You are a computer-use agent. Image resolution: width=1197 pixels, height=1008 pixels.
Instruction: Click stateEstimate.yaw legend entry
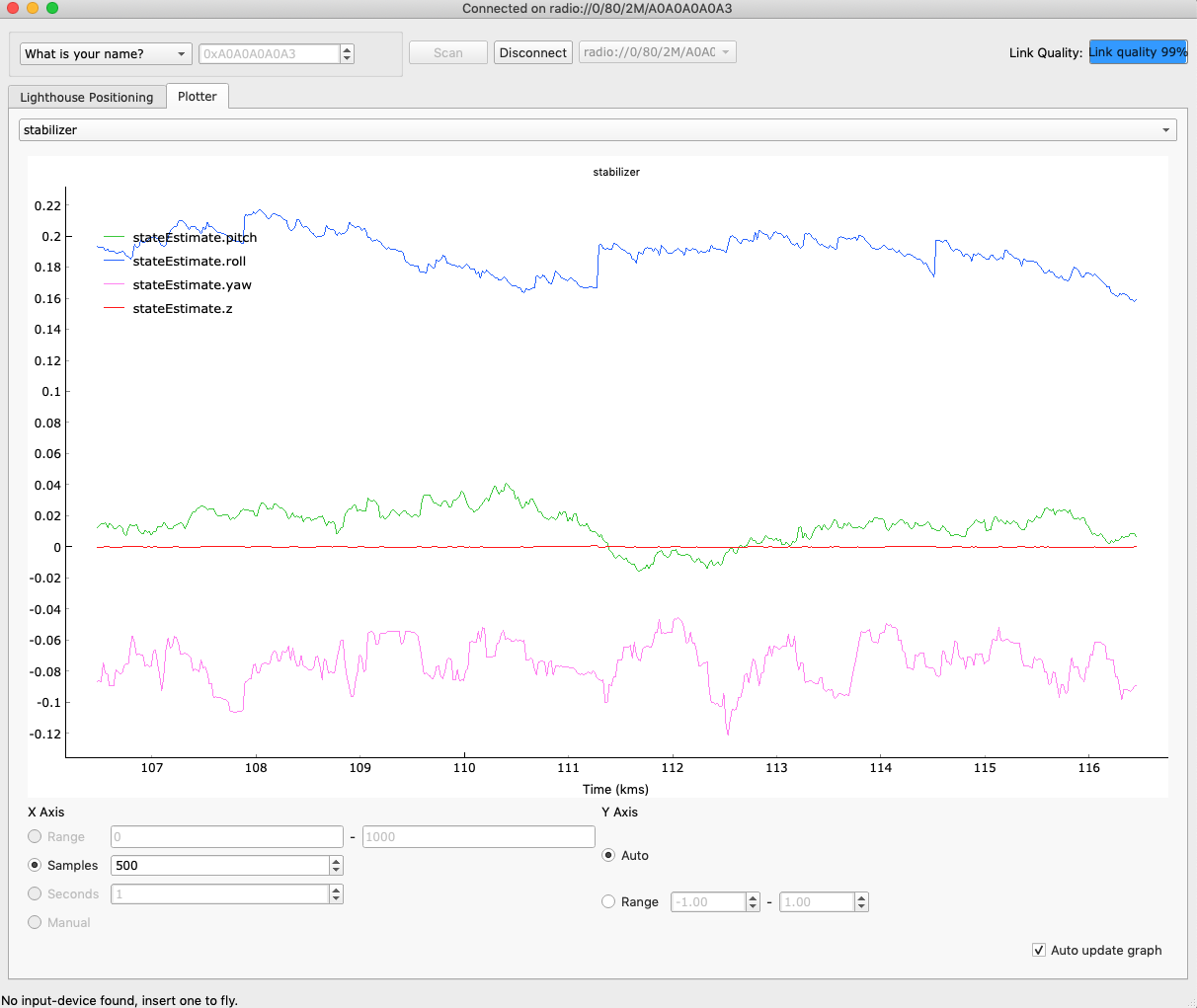192,285
